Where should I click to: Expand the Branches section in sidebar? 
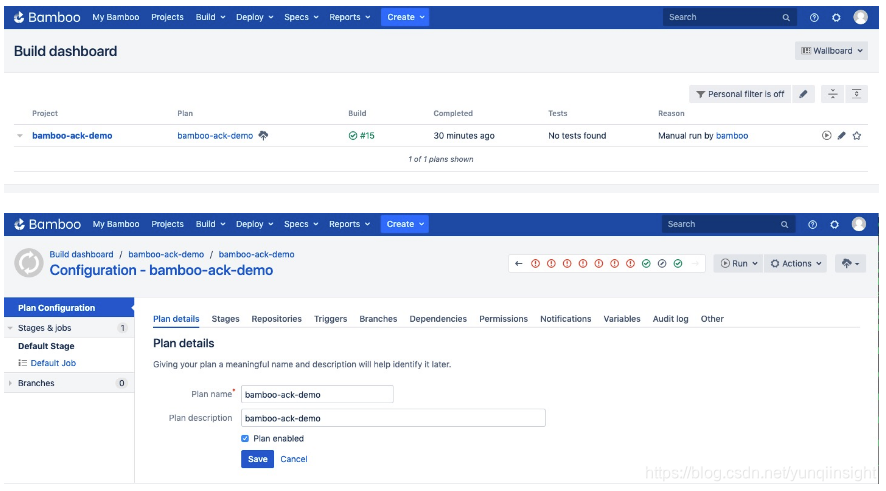(x=10, y=383)
